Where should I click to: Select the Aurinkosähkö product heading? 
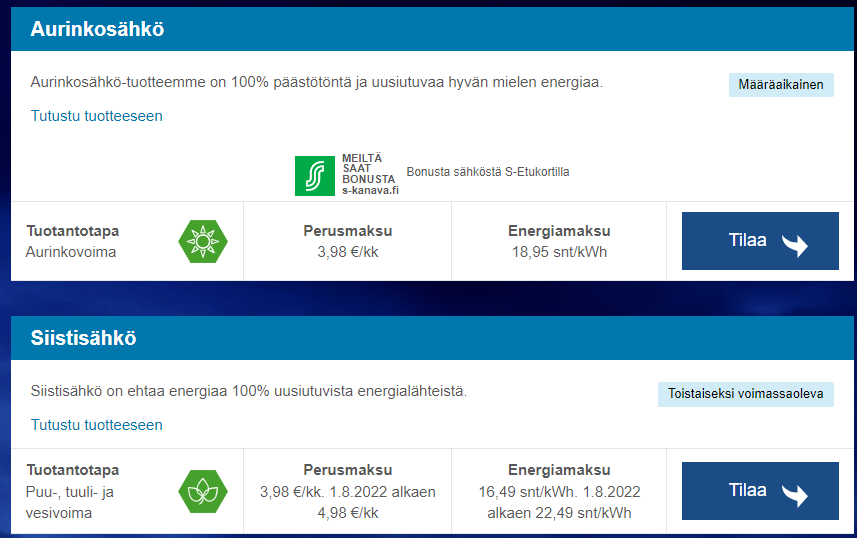(97, 30)
